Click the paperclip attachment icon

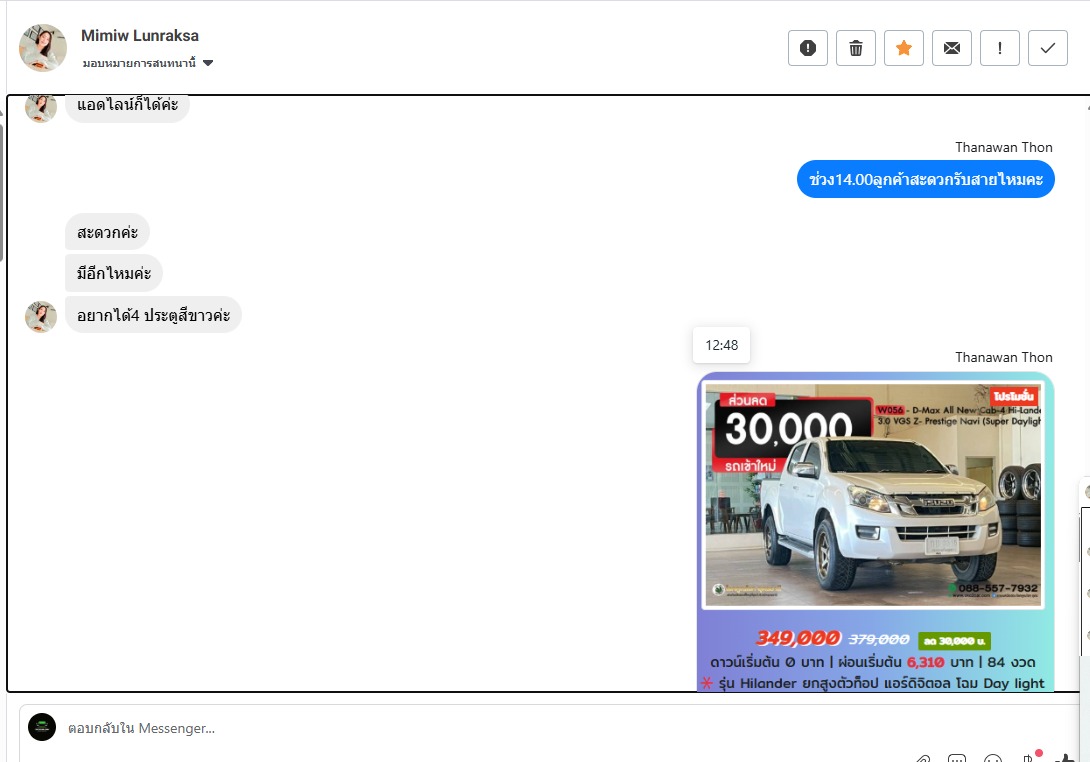click(x=922, y=758)
